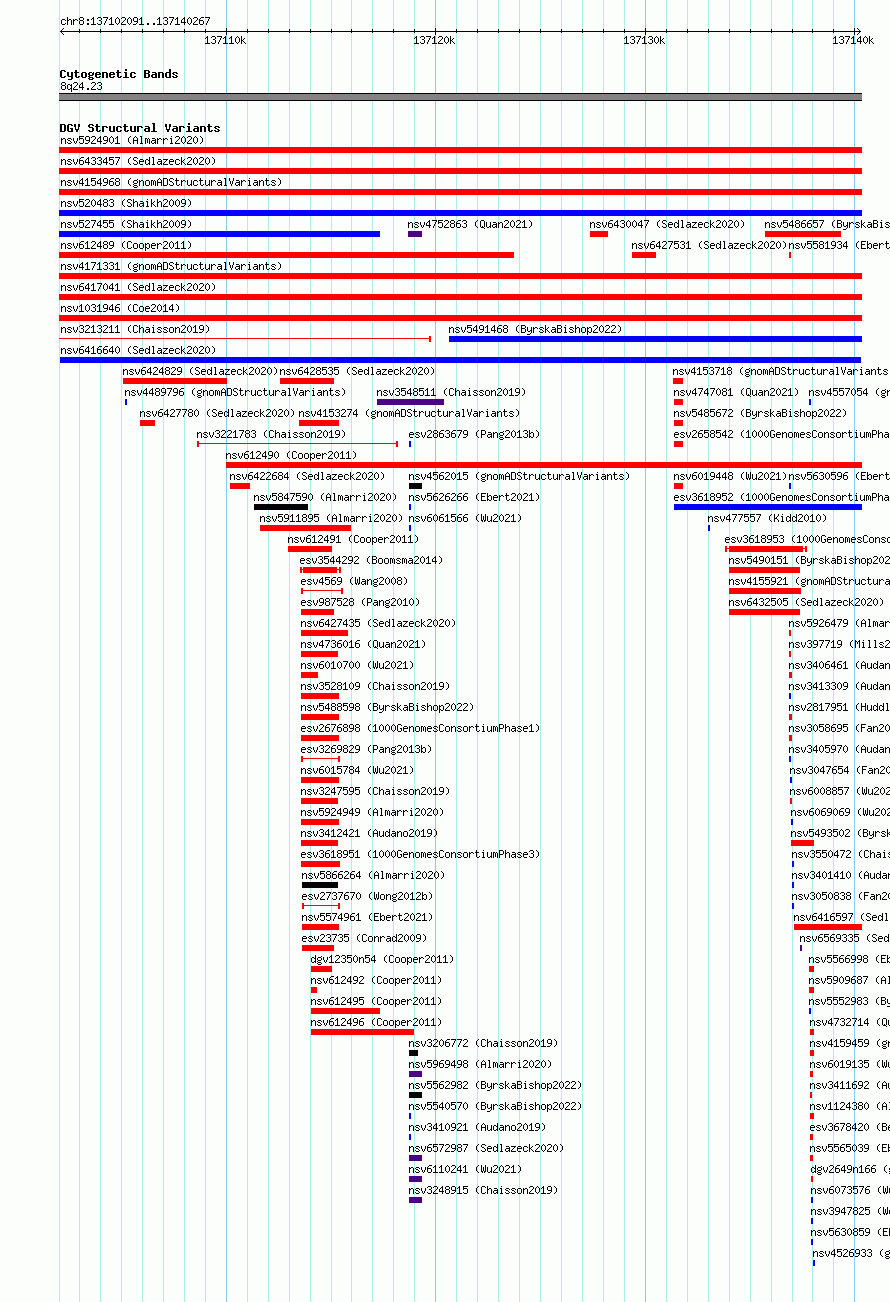Click esv23735 (Conrad2009) label

(364, 938)
